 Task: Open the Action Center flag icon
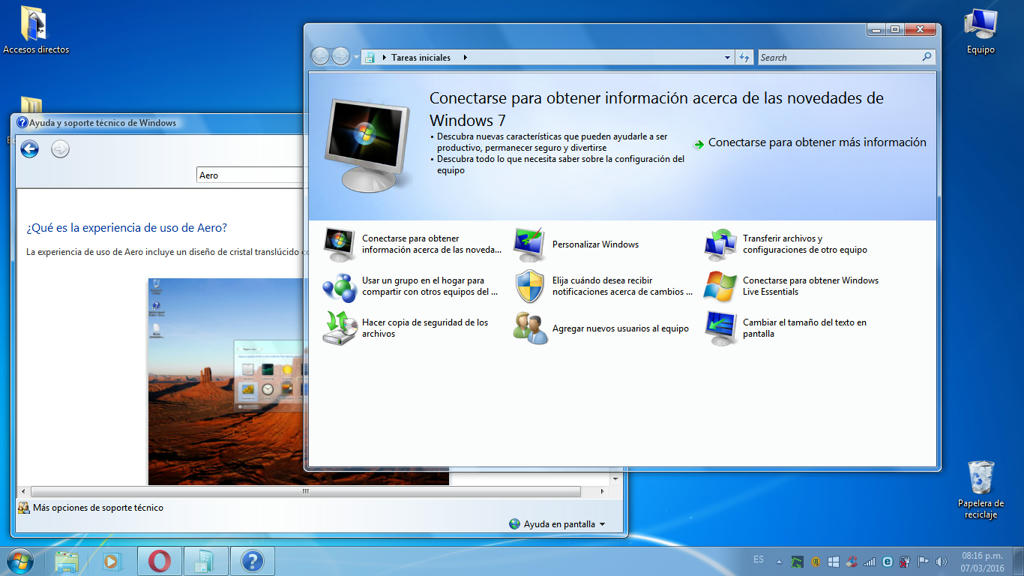coord(923,561)
